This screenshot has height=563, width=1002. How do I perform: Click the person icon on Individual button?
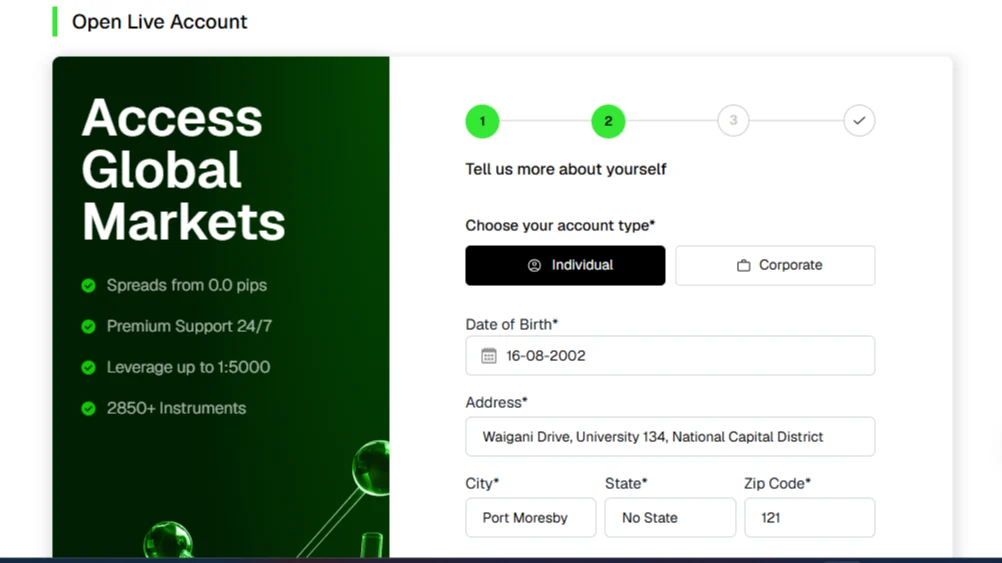point(534,265)
